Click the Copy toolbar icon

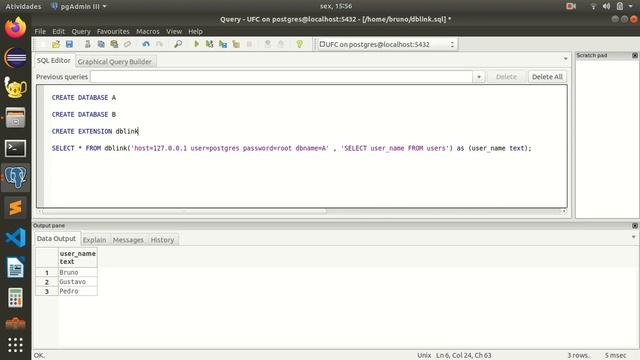[101, 44]
